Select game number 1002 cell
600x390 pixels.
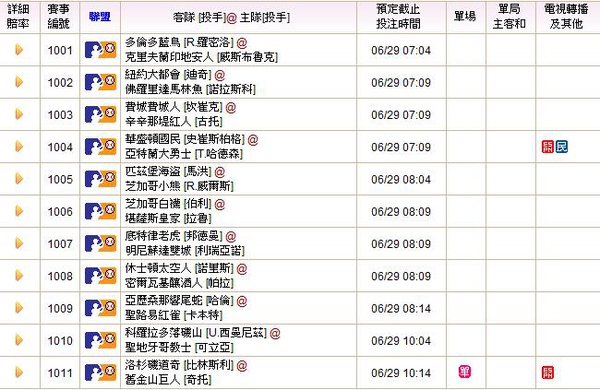click(x=60, y=82)
